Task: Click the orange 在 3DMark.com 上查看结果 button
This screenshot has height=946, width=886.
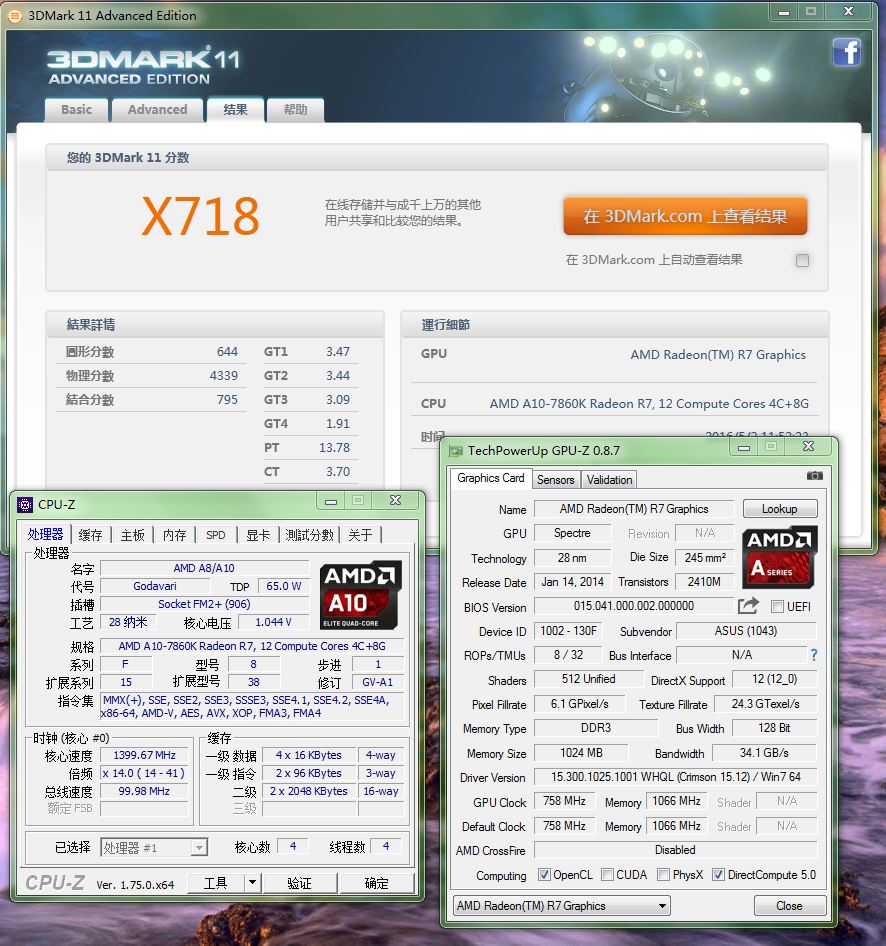Action: click(685, 215)
